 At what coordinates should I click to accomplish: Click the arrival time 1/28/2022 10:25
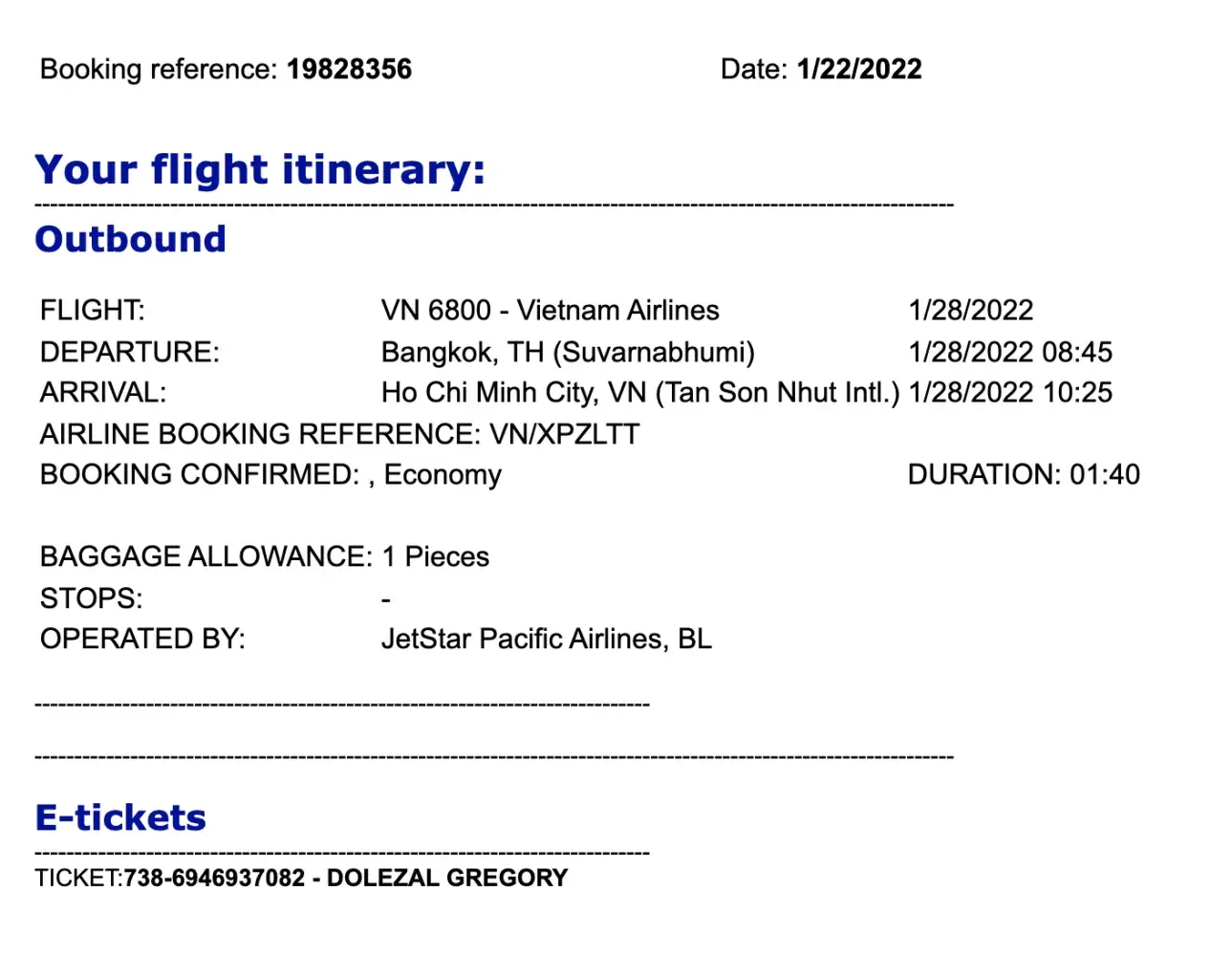pyautogui.click(x=1010, y=393)
